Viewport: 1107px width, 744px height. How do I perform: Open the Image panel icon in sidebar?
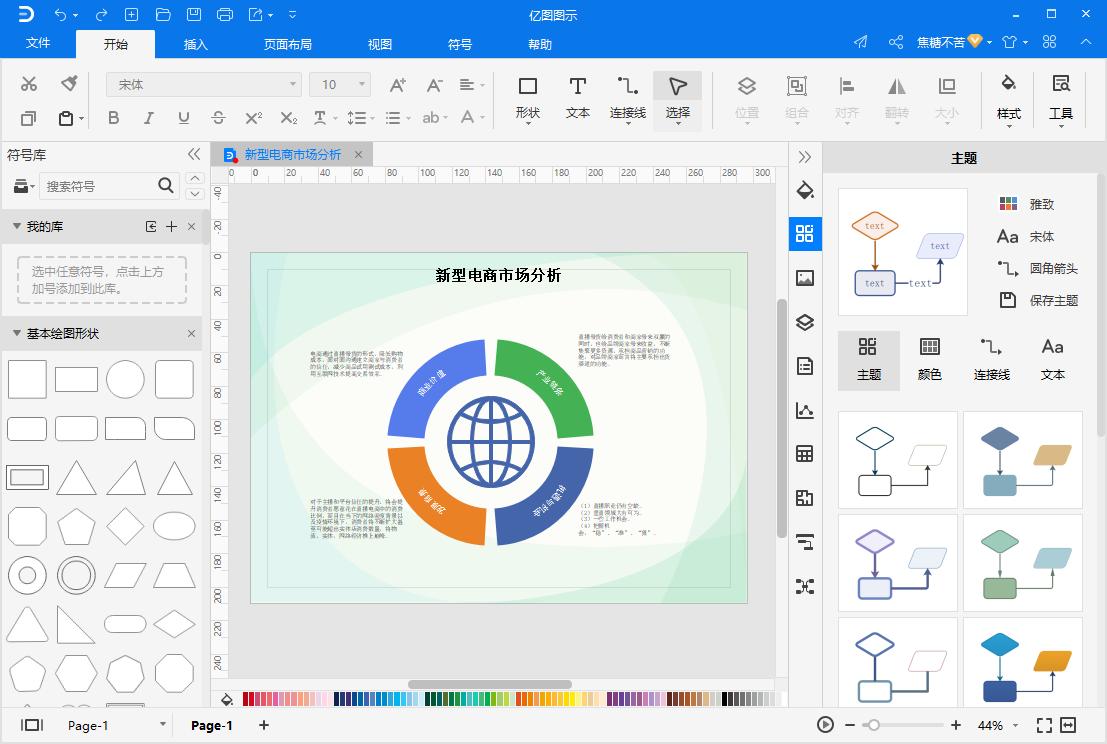click(805, 278)
